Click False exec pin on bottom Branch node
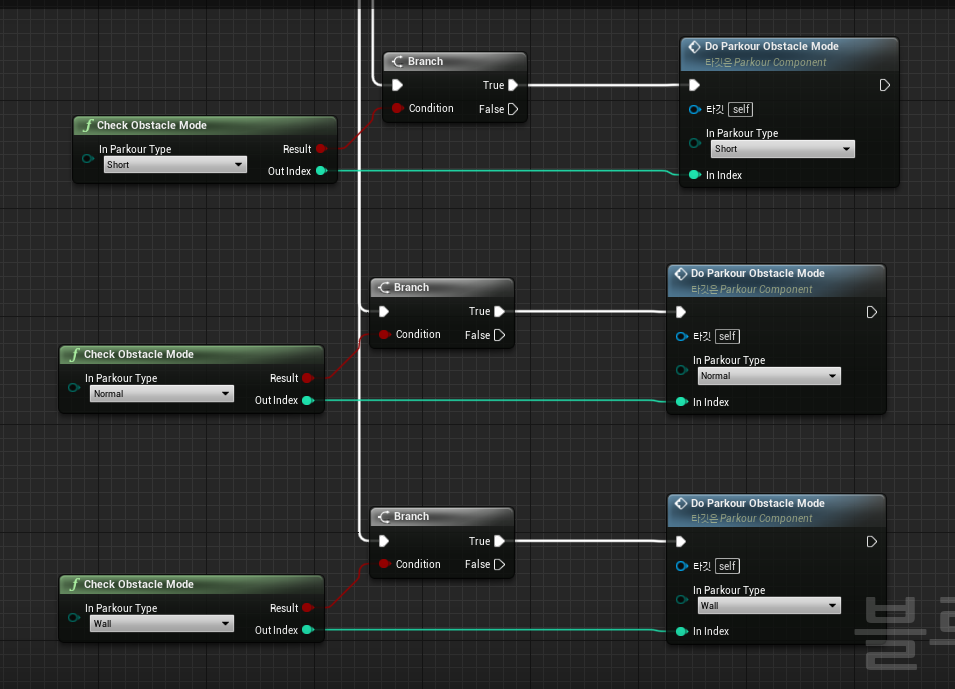 (499, 565)
